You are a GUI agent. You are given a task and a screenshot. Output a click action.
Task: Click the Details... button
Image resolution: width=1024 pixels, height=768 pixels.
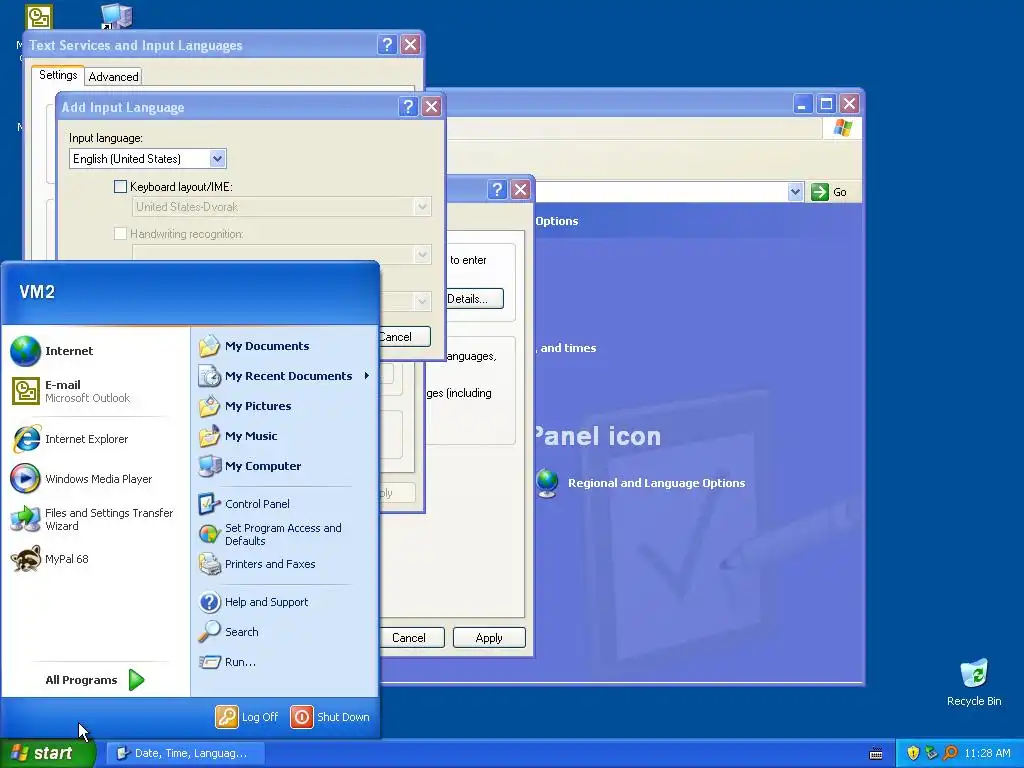474,299
